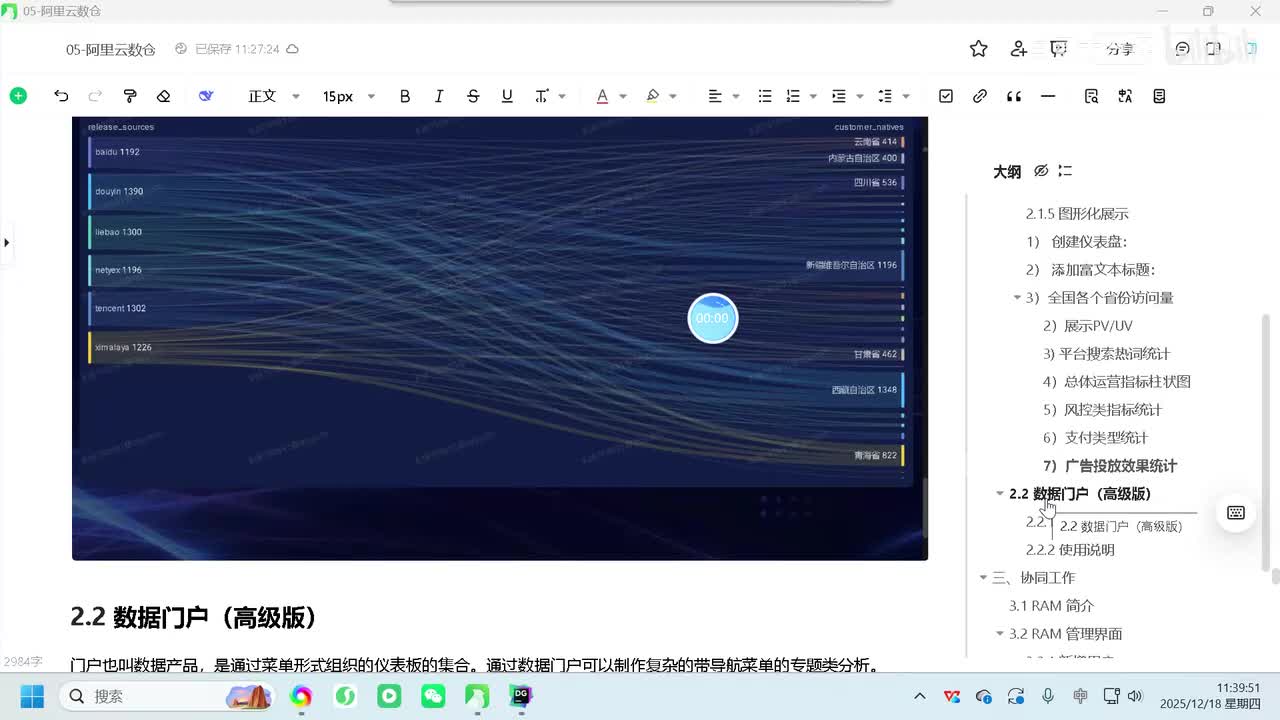
Task: Open DataGrip from the taskbar
Action: (x=520, y=696)
